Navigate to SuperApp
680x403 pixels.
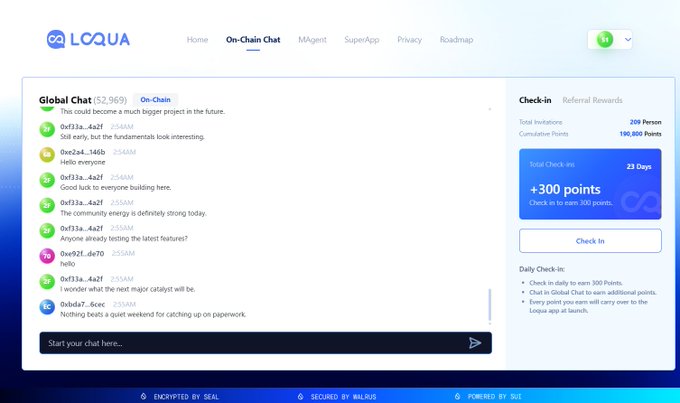click(x=362, y=39)
